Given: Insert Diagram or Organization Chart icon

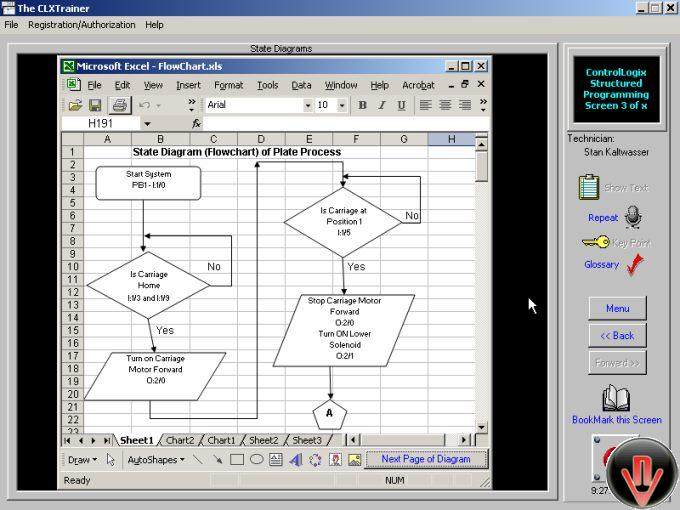Looking at the screenshot, I should coord(315,459).
